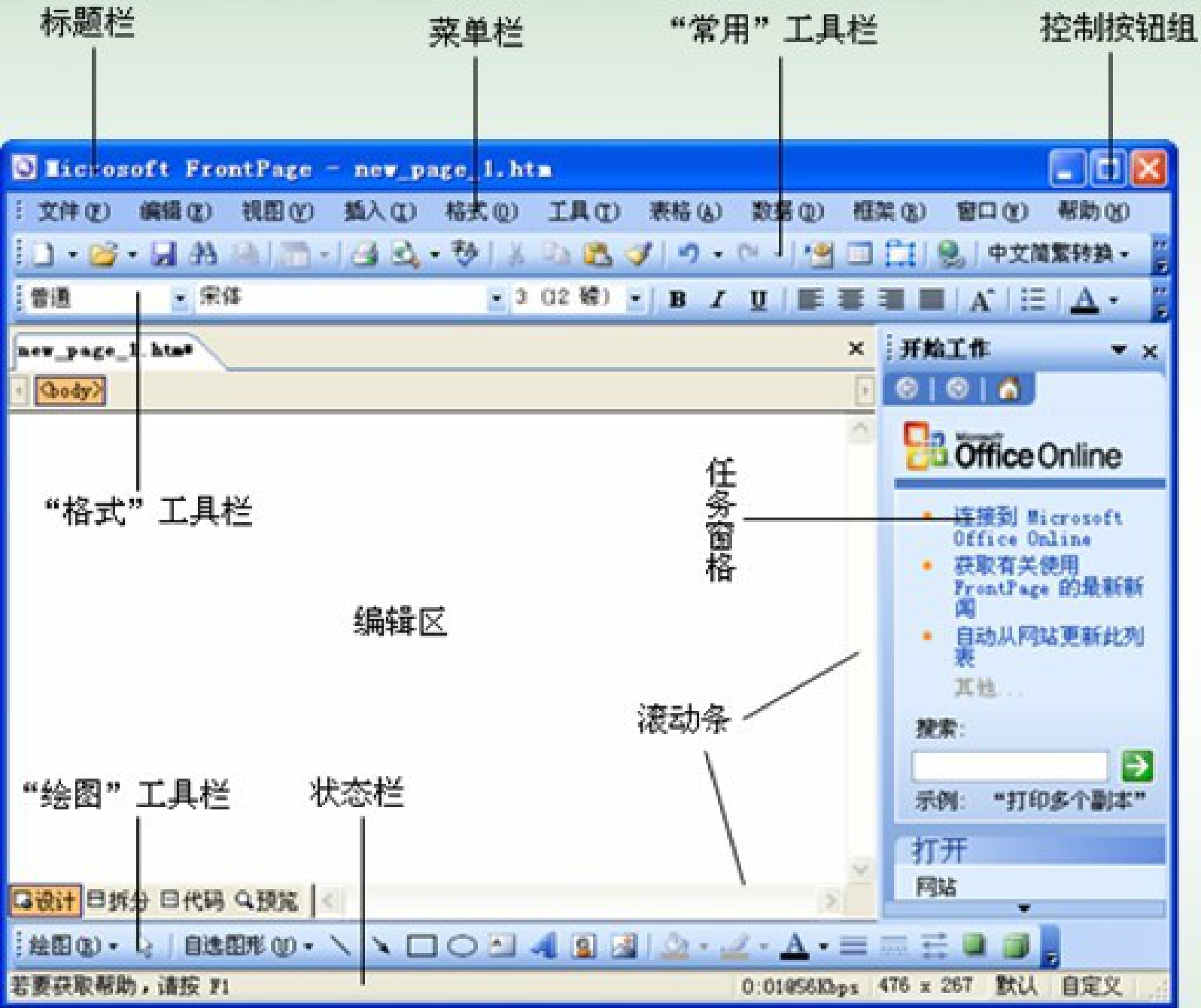Open the 开始工作 task pane dropdown arrow
The width and height of the screenshot is (1201, 1008).
1119,350
